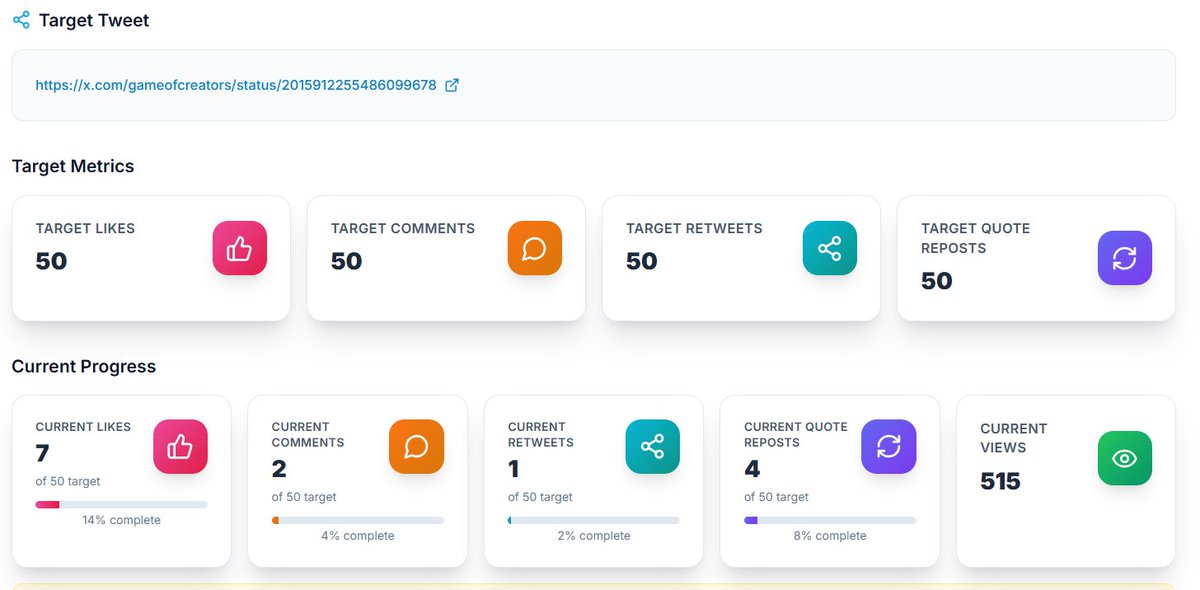This screenshot has height=590, width=1200.
Task: Click the CURRENT VIEWS label
Action: pyautogui.click(x=1014, y=438)
